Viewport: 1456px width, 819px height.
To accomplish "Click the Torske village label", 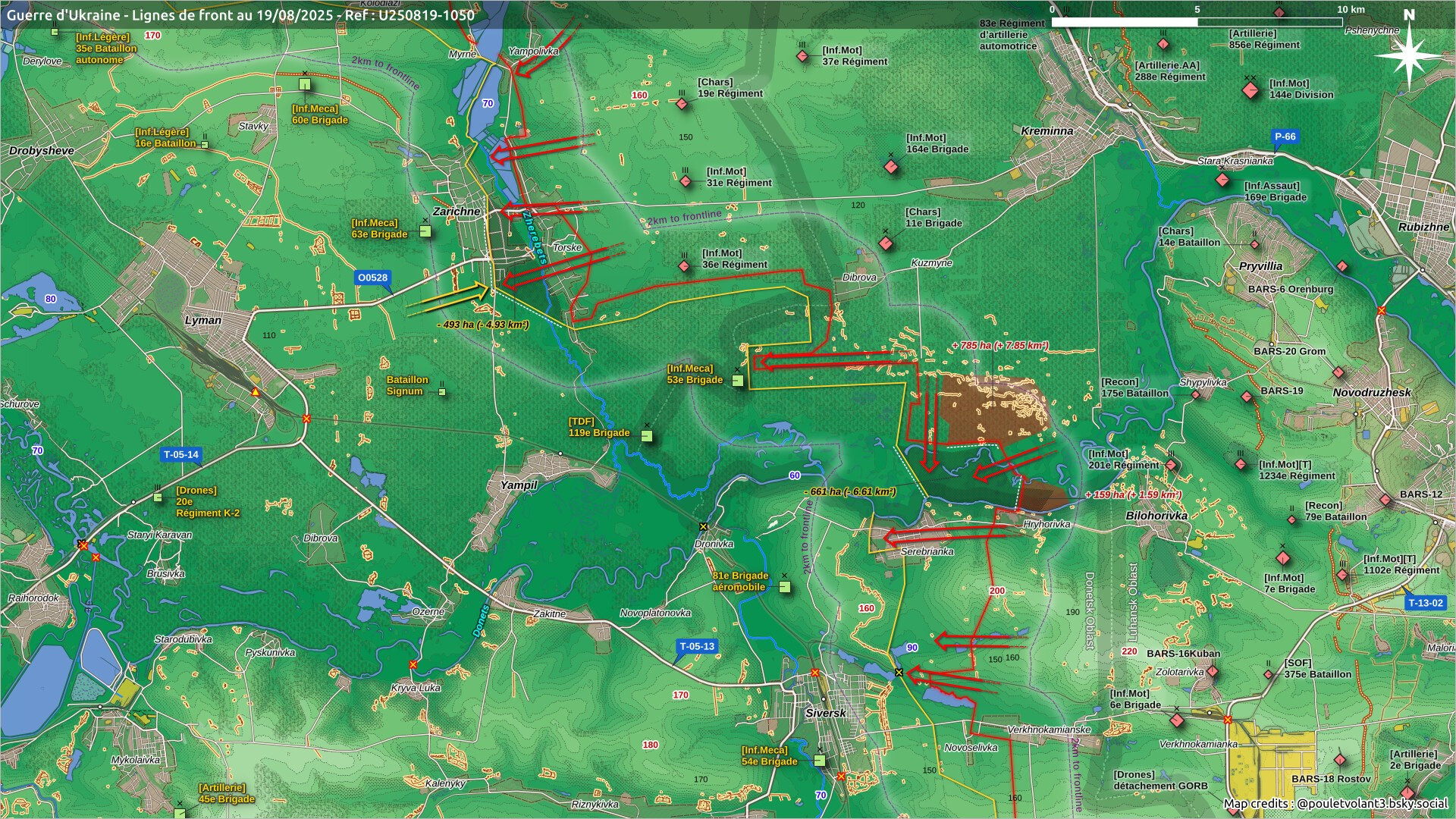I will click(x=567, y=247).
